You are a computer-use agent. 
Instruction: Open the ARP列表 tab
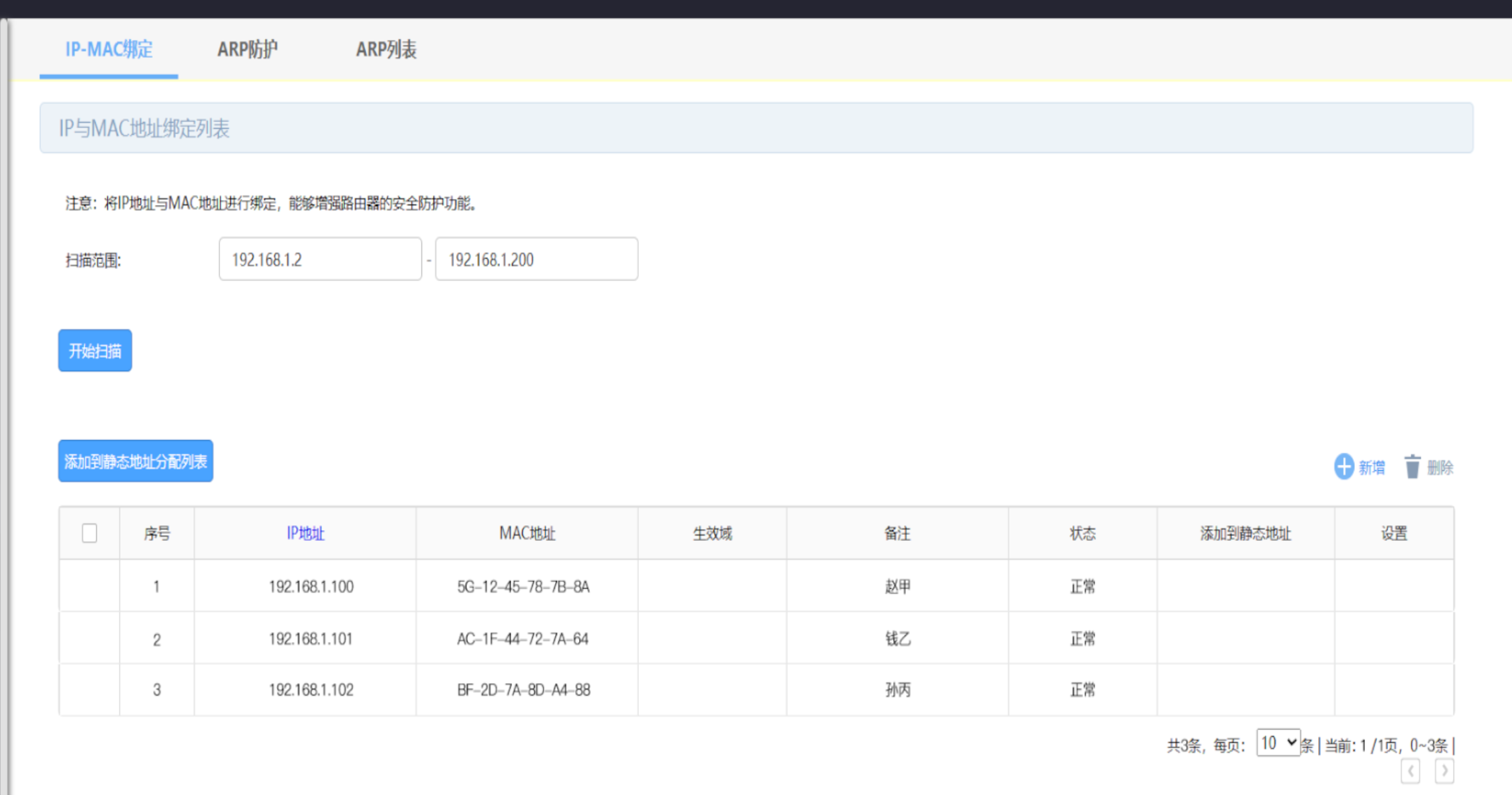click(386, 49)
